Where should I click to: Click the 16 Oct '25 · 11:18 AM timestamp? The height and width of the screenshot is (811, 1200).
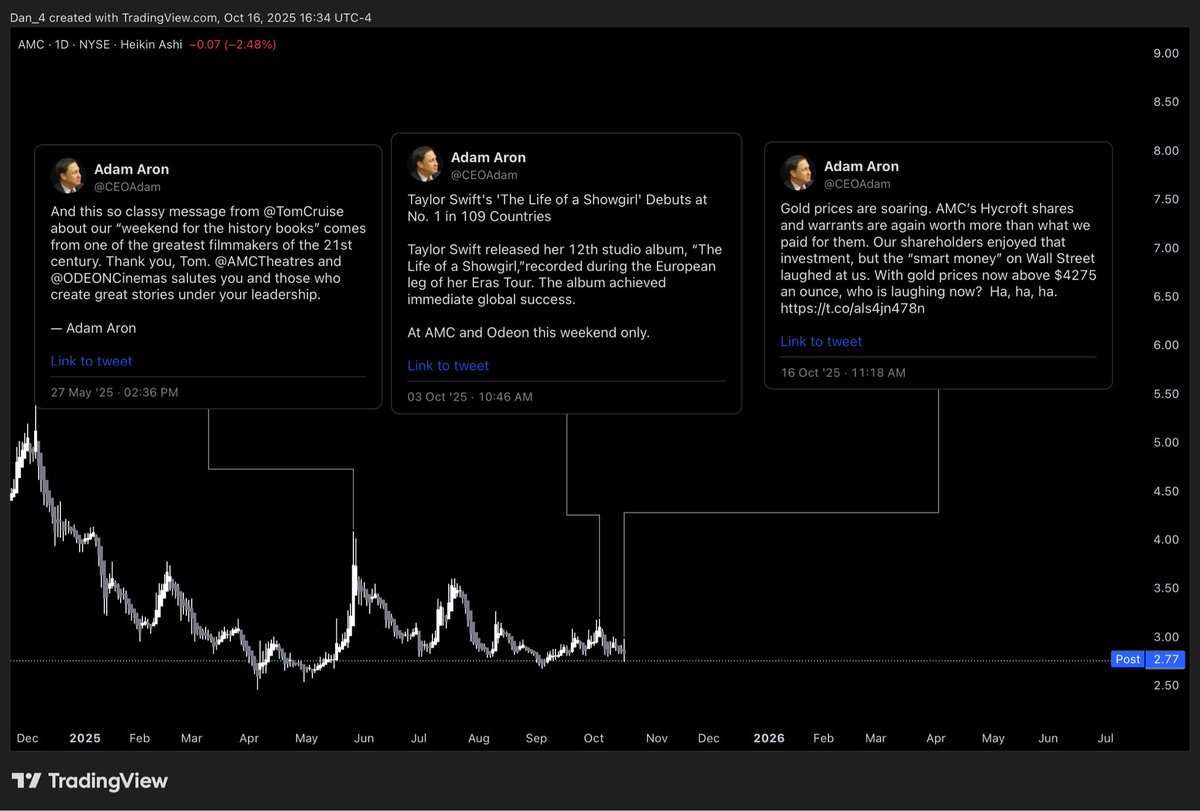pyautogui.click(x=843, y=372)
